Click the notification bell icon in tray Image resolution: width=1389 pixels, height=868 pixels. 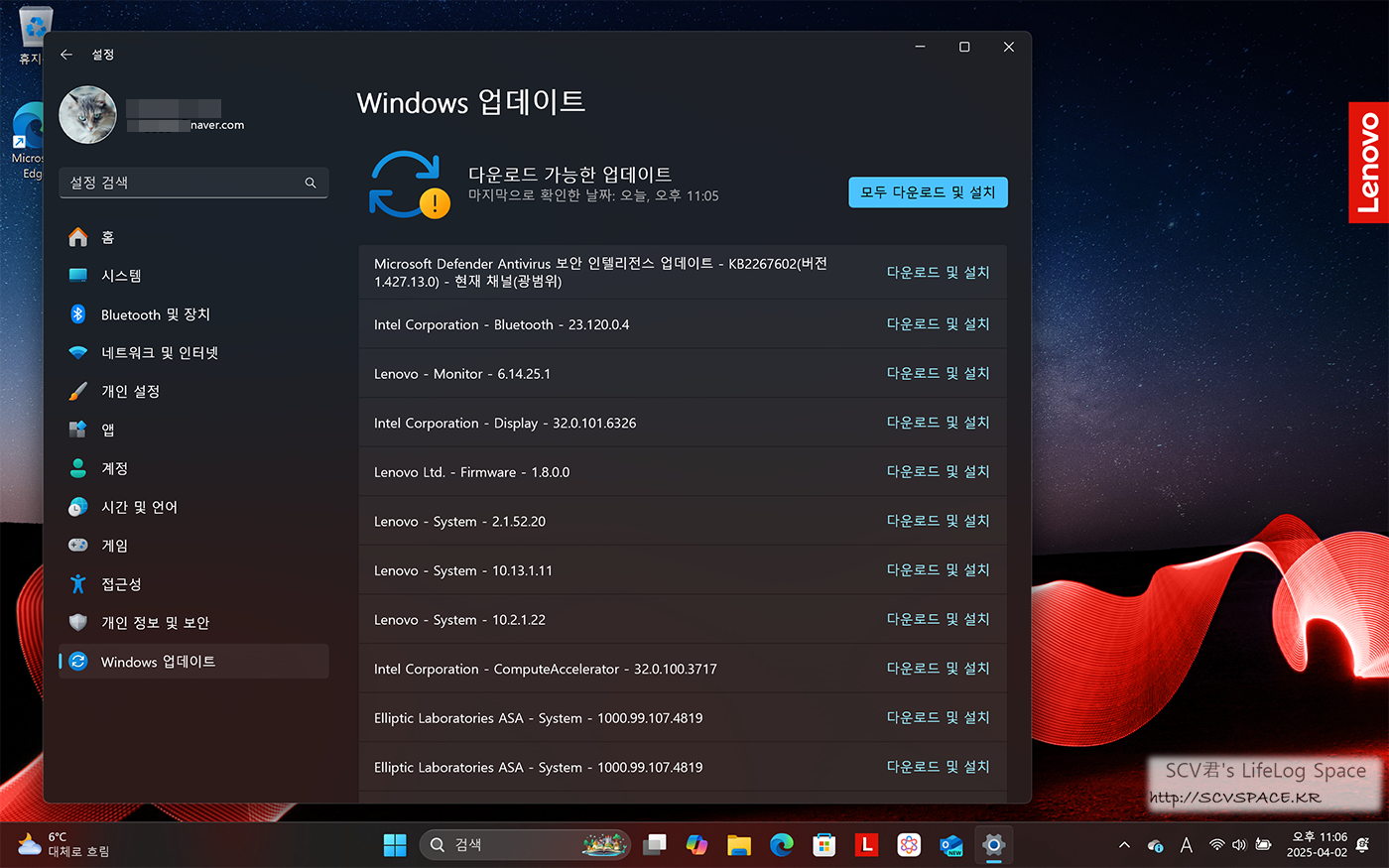[x=1364, y=845]
